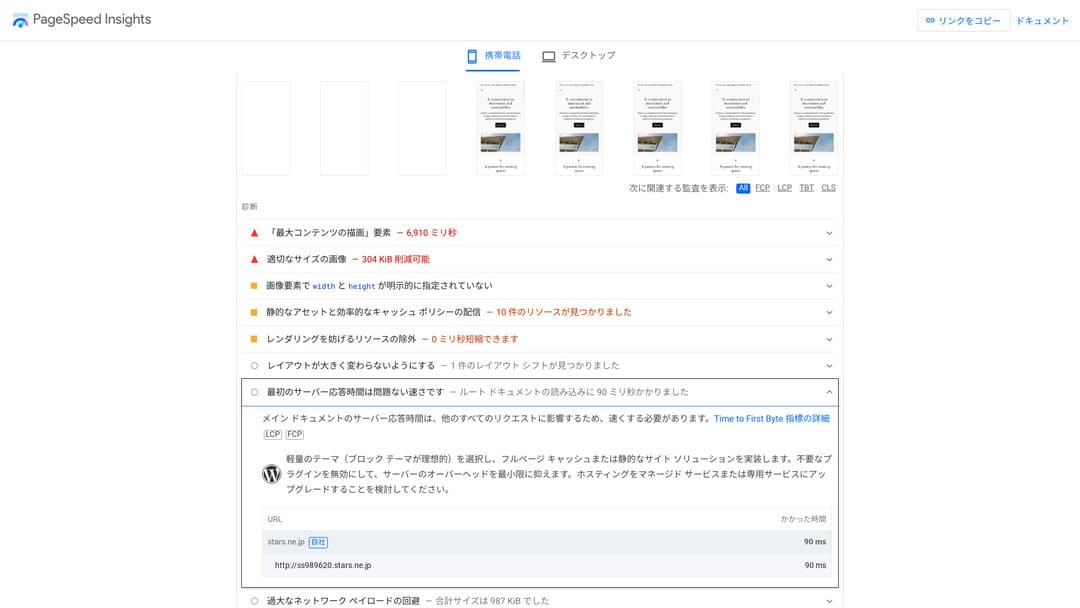
Task: Click the LCP tag badge under description
Action: (273, 435)
